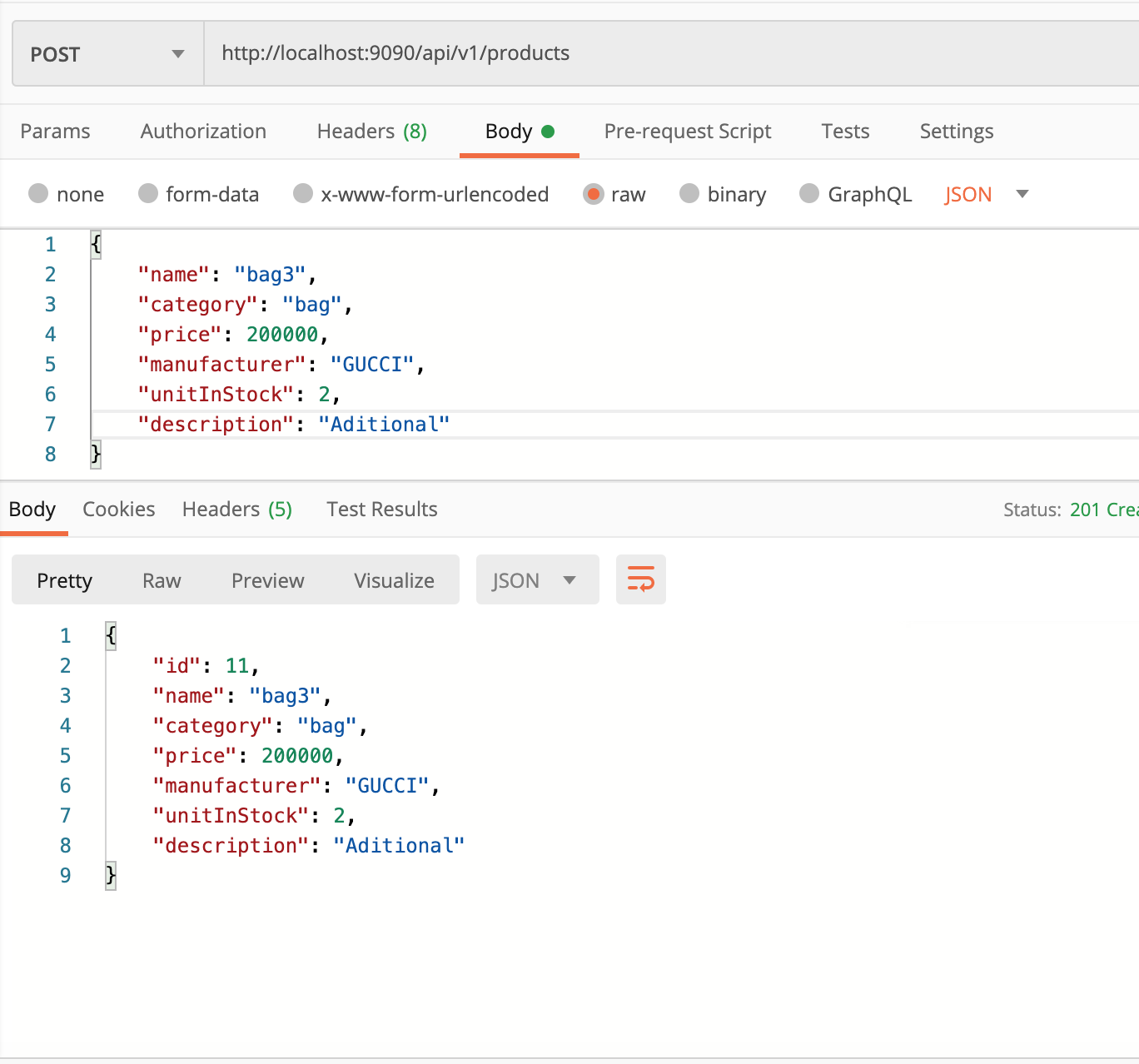
Task: Switch response view to Visualize
Action: [394, 580]
